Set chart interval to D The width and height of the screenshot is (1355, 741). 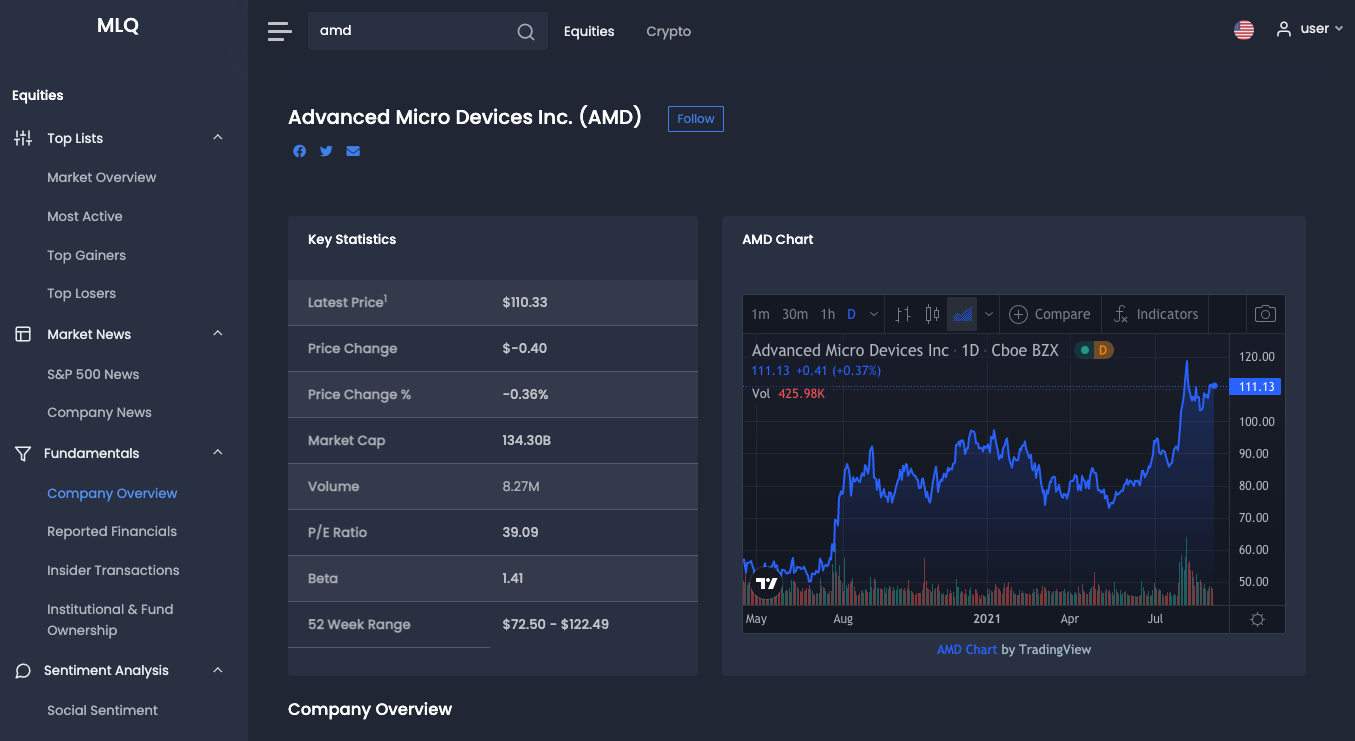852,314
